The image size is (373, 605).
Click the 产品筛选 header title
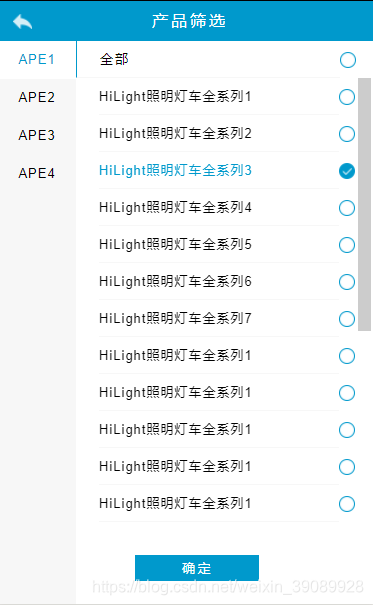(x=188, y=21)
